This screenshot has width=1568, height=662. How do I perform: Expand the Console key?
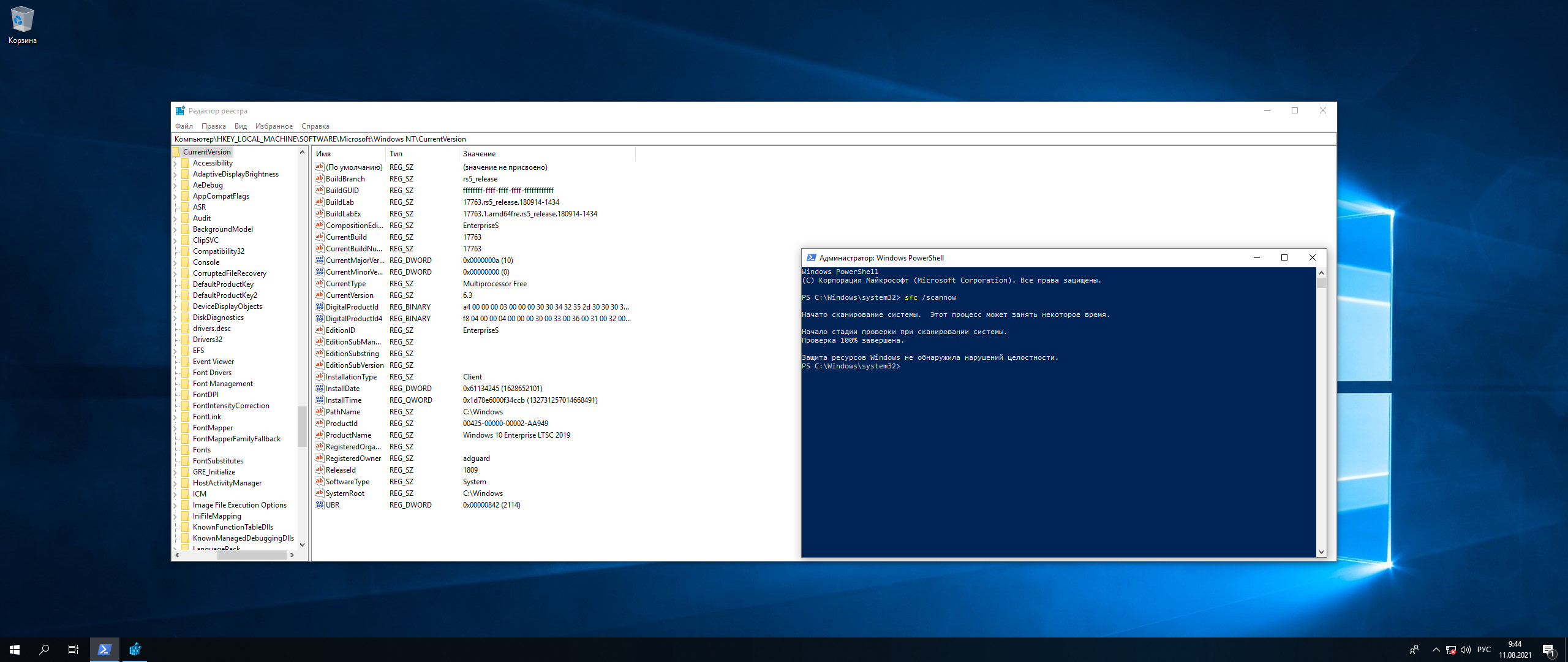[x=175, y=263]
